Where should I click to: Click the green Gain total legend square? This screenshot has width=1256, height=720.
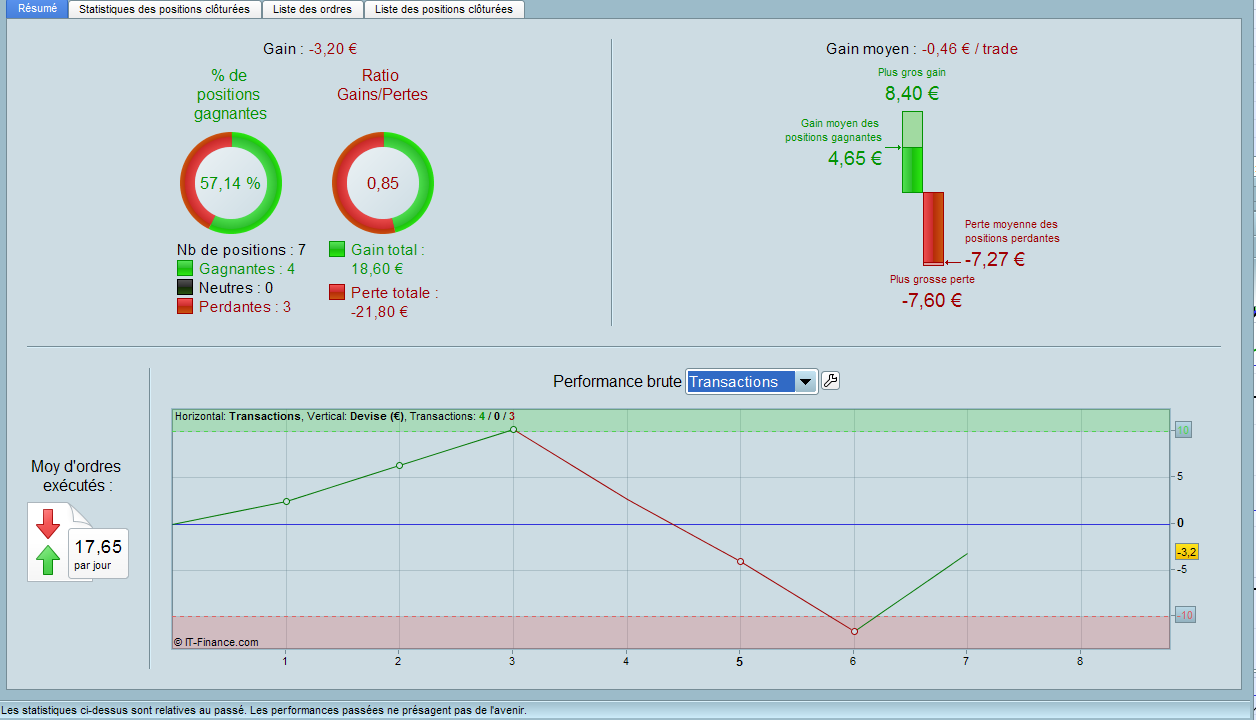pyautogui.click(x=337, y=249)
